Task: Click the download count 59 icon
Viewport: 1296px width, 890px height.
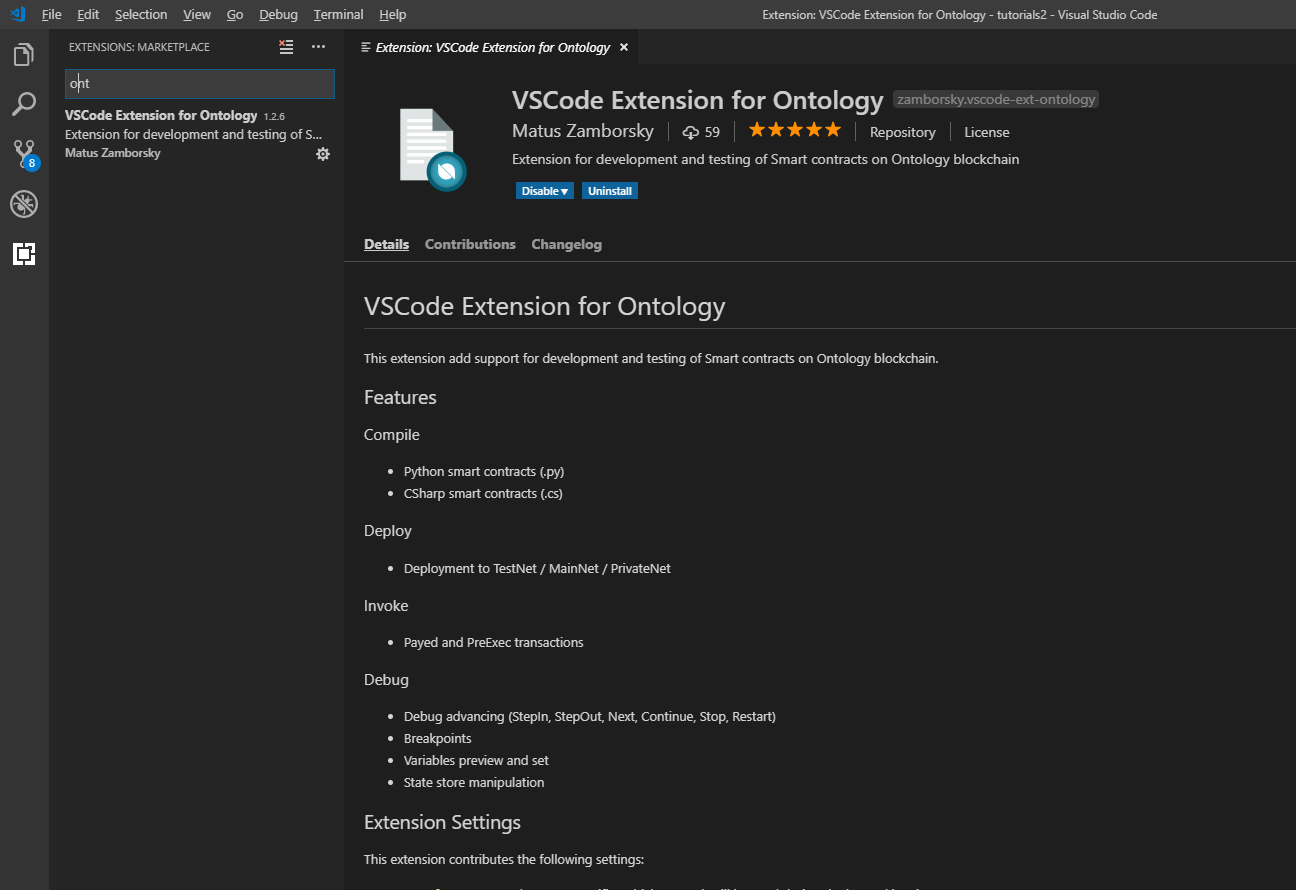Action: point(691,132)
